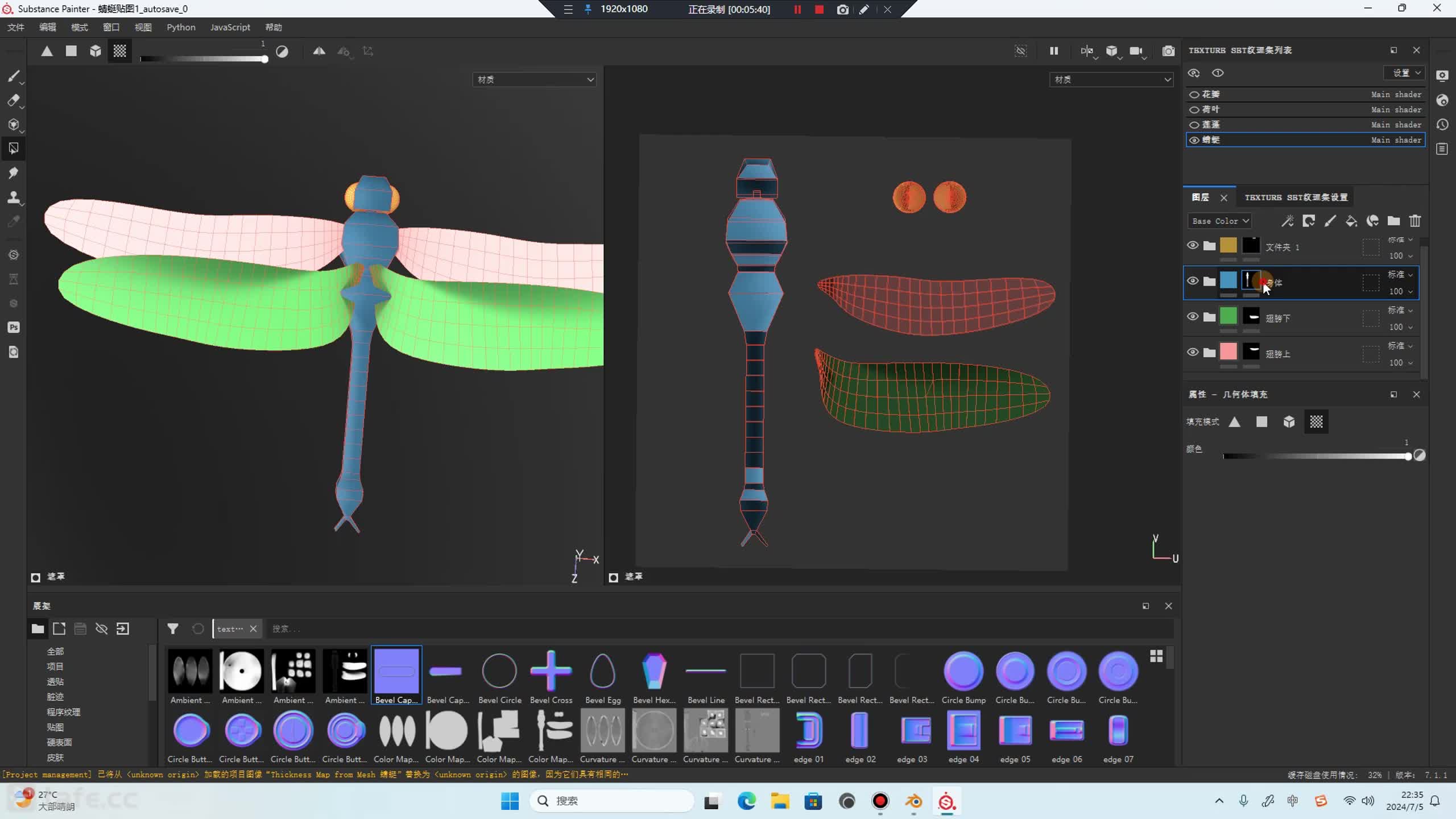This screenshot has width=1456, height=819.
Task: Open the 3D viewport 材质 dropdown
Action: pos(534,80)
